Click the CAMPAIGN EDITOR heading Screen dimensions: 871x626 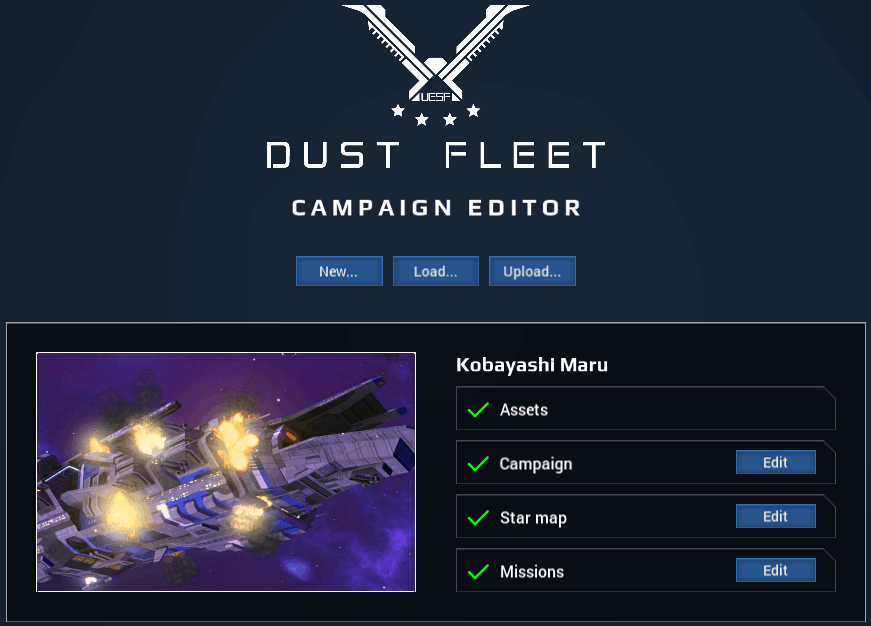coord(436,208)
